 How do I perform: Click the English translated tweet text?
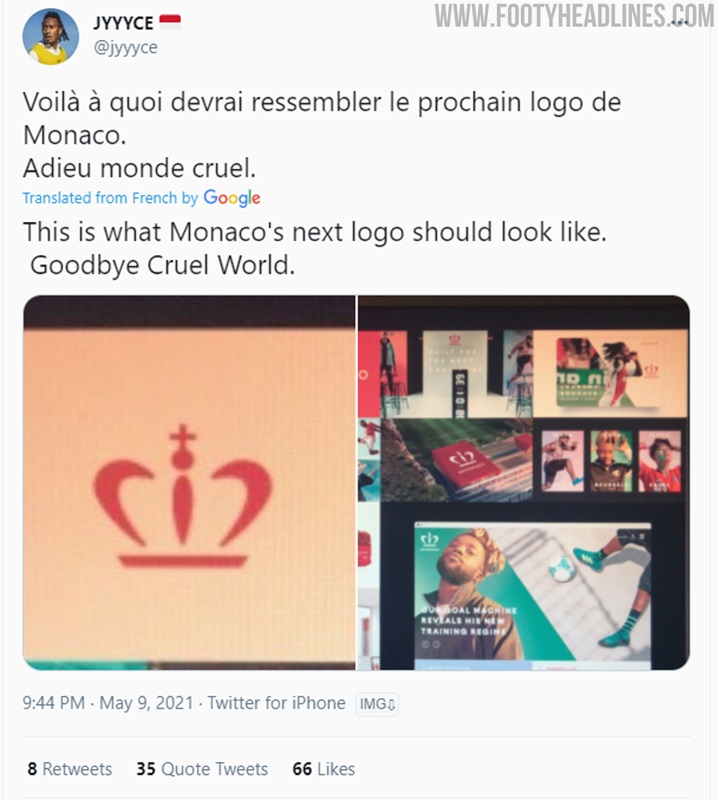click(x=315, y=248)
